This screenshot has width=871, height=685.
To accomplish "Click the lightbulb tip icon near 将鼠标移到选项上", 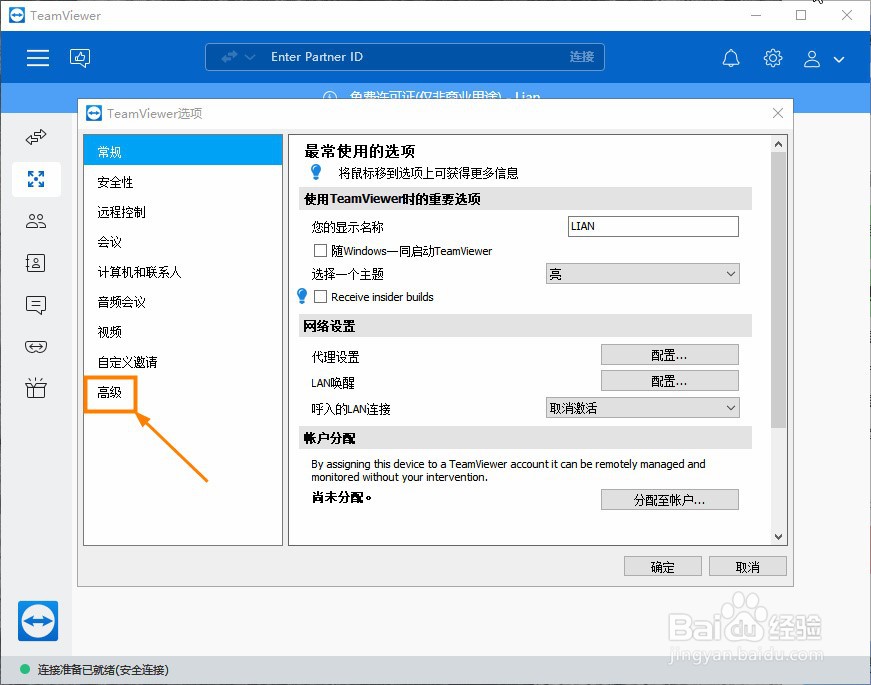I will point(316,172).
